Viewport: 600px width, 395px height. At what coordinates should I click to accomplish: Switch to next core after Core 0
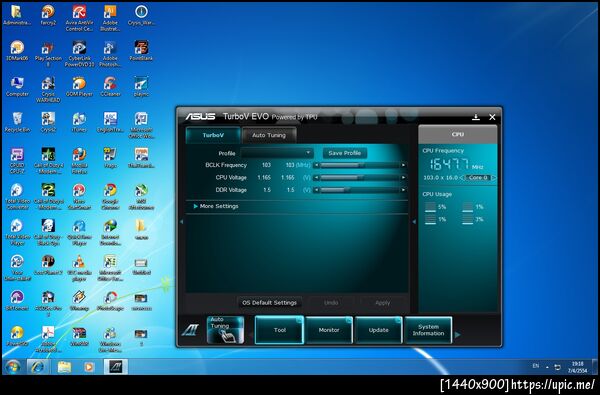(494, 178)
